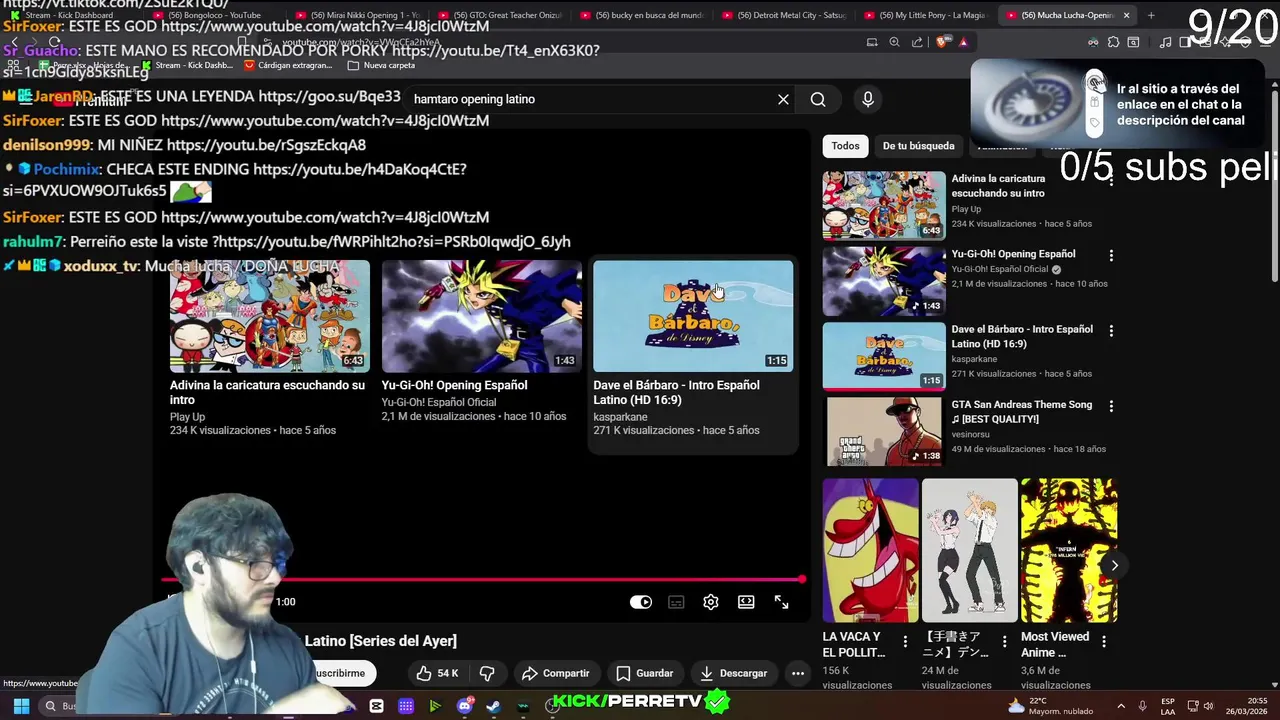
Task: Seek on the red video progress bar
Action: (483, 580)
